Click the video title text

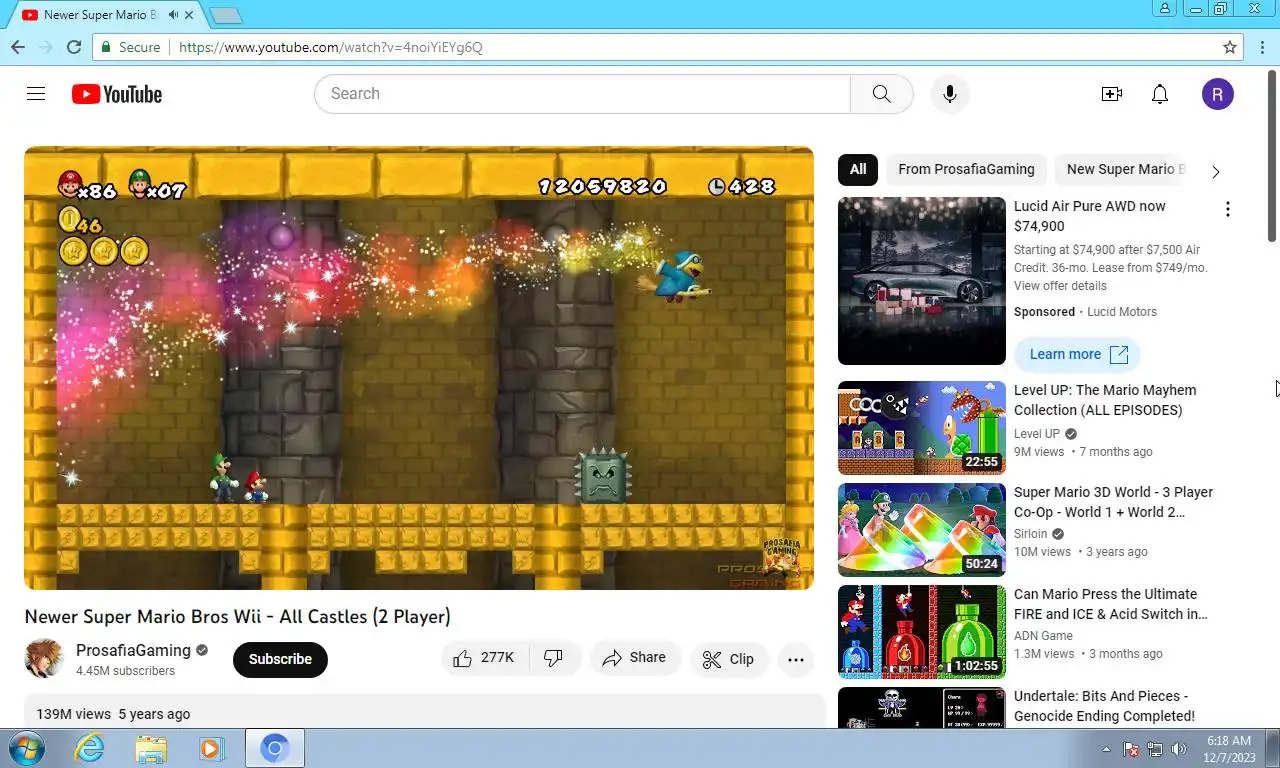coord(237,617)
